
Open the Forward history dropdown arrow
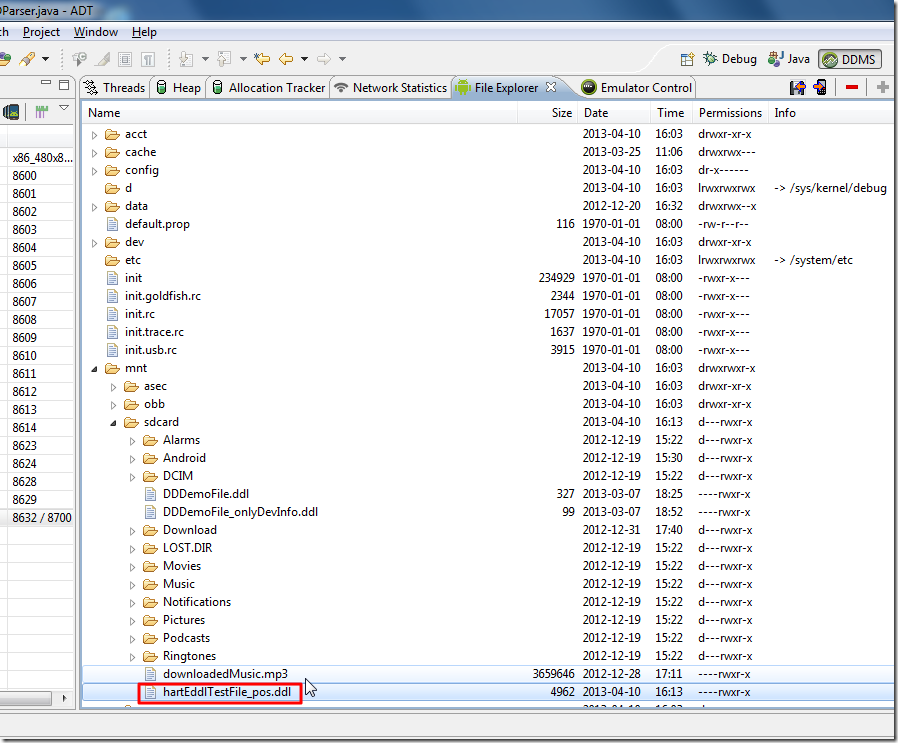[342, 59]
